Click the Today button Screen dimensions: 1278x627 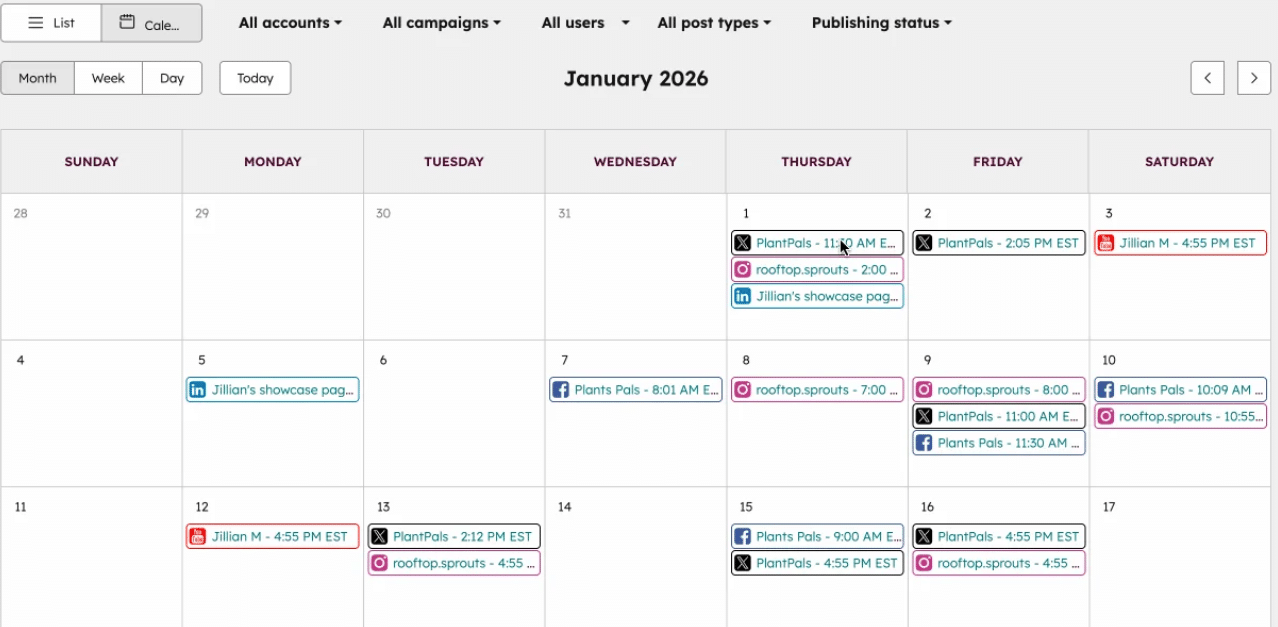[254, 77]
